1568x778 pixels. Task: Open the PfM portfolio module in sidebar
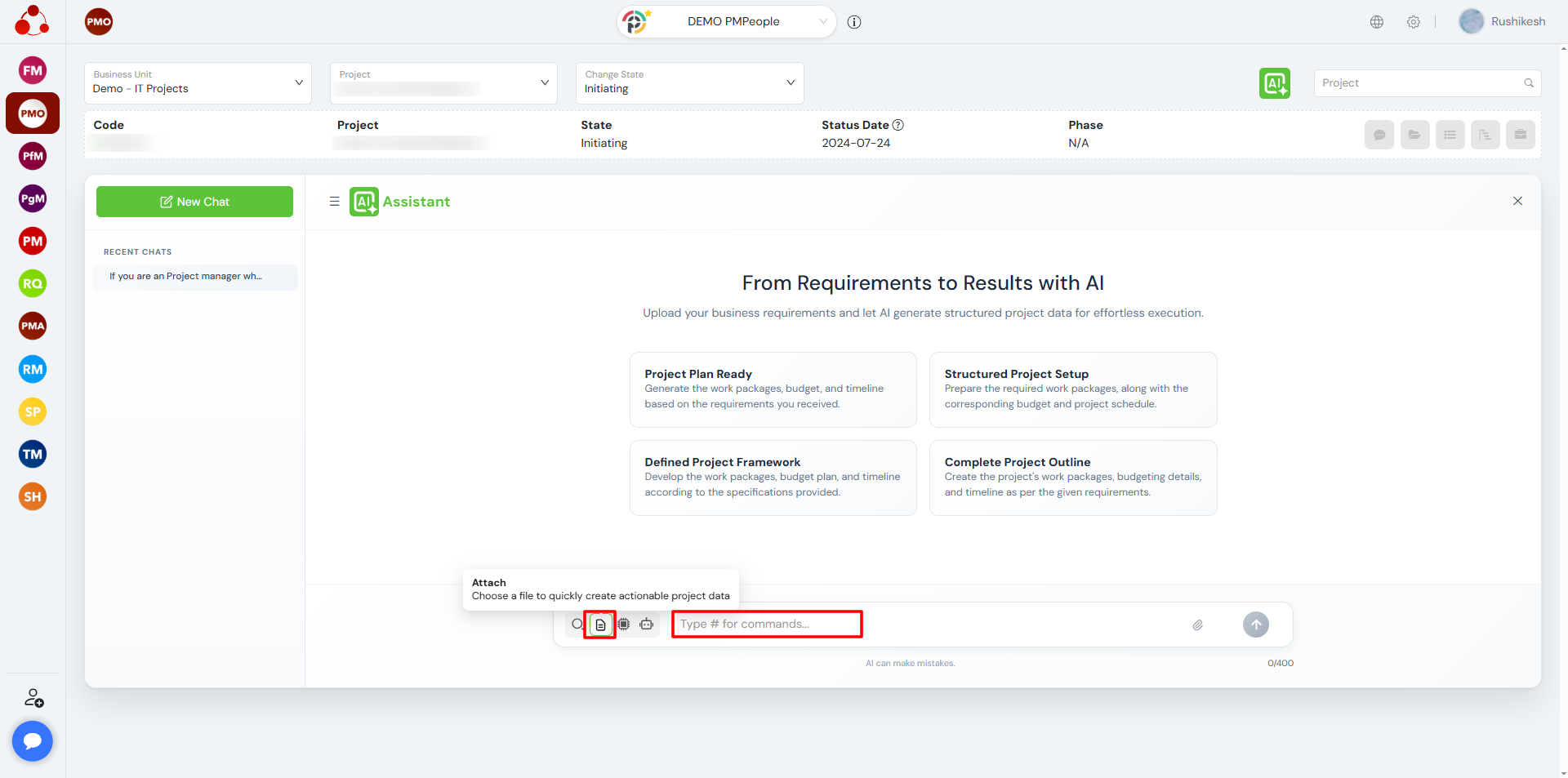click(33, 156)
